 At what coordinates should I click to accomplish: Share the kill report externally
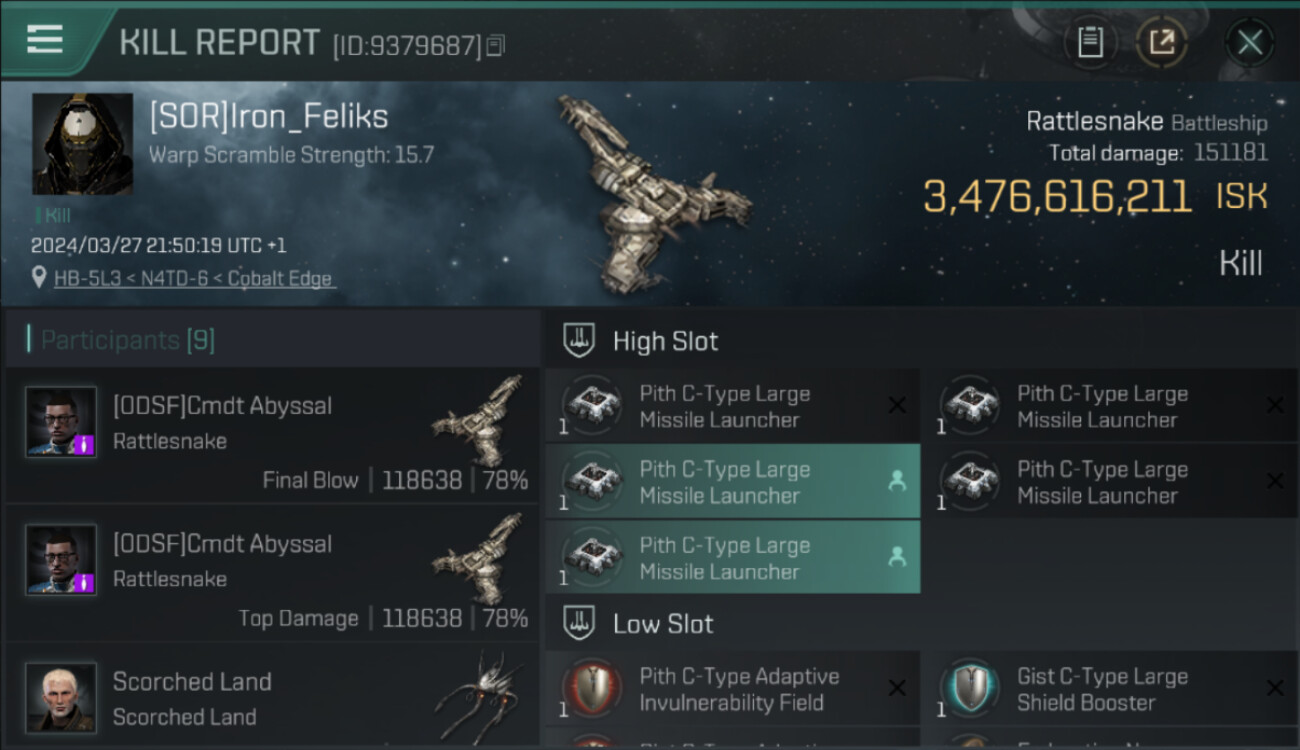pyautogui.click(x=1161, y=43)
